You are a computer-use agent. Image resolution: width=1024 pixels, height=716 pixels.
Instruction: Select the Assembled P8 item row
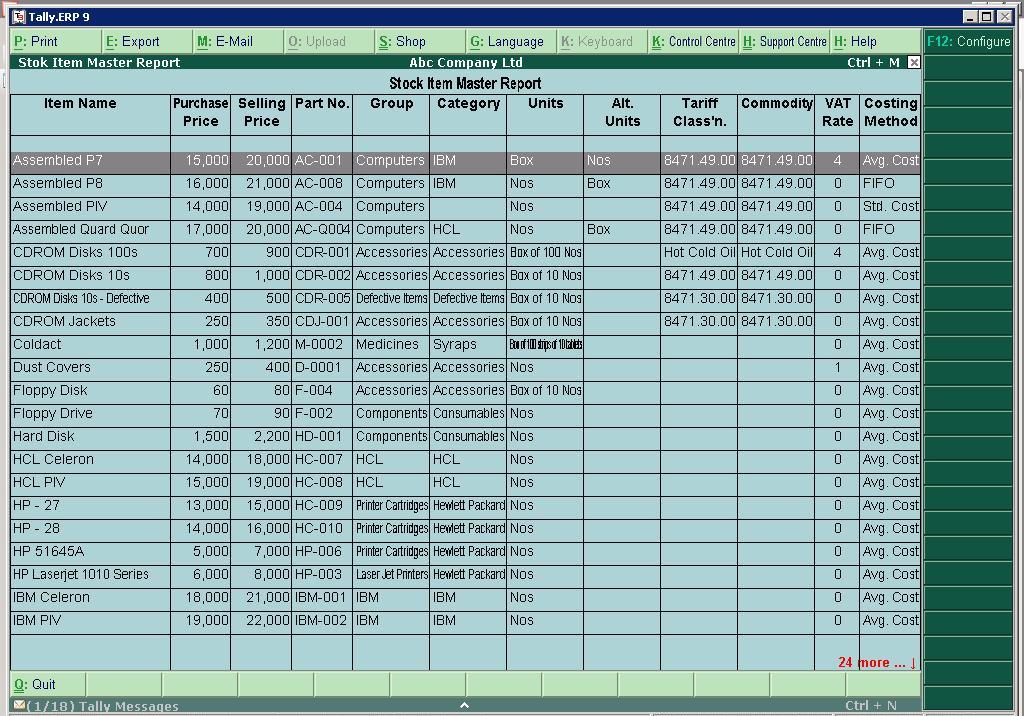58,184
